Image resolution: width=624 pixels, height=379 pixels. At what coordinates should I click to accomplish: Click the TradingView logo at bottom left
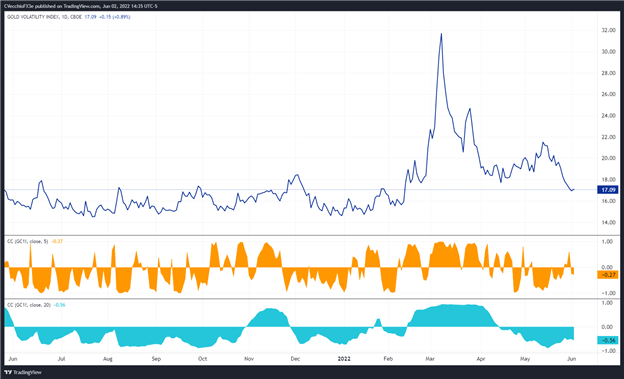point(23,373)
